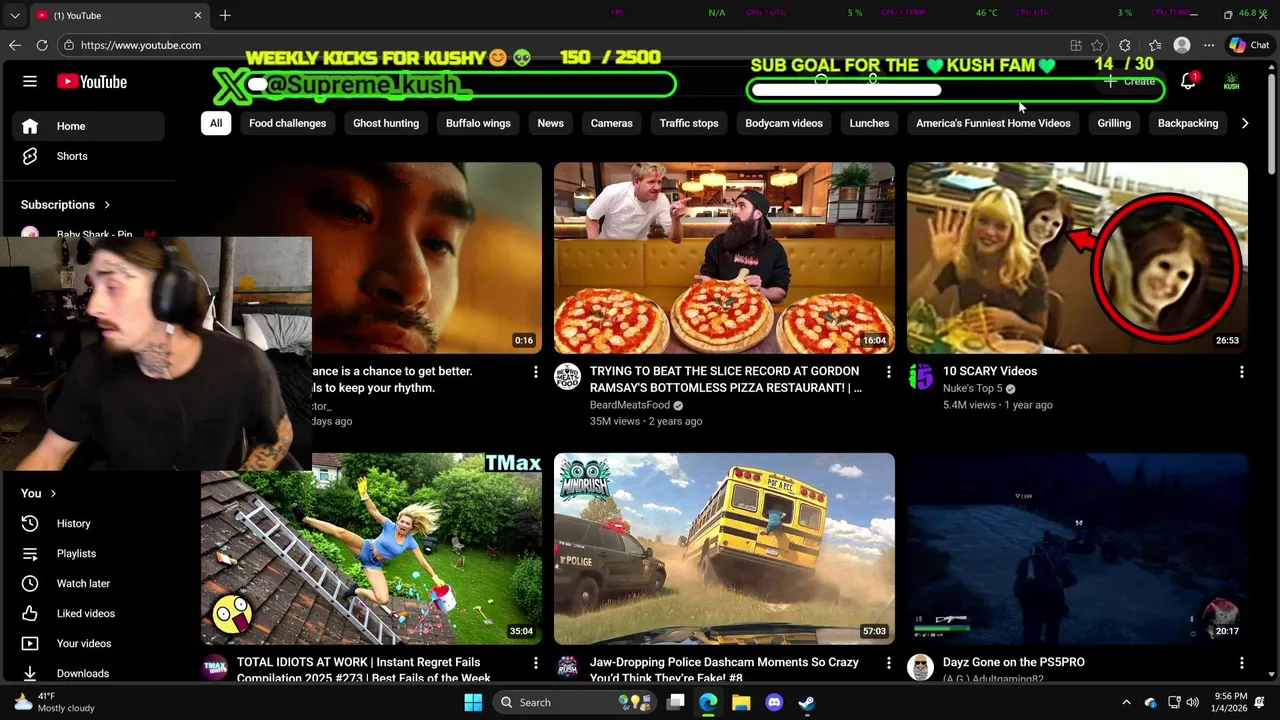Screen dimensions: 1280x720
Task: Select the News chip
Action: 550,123
